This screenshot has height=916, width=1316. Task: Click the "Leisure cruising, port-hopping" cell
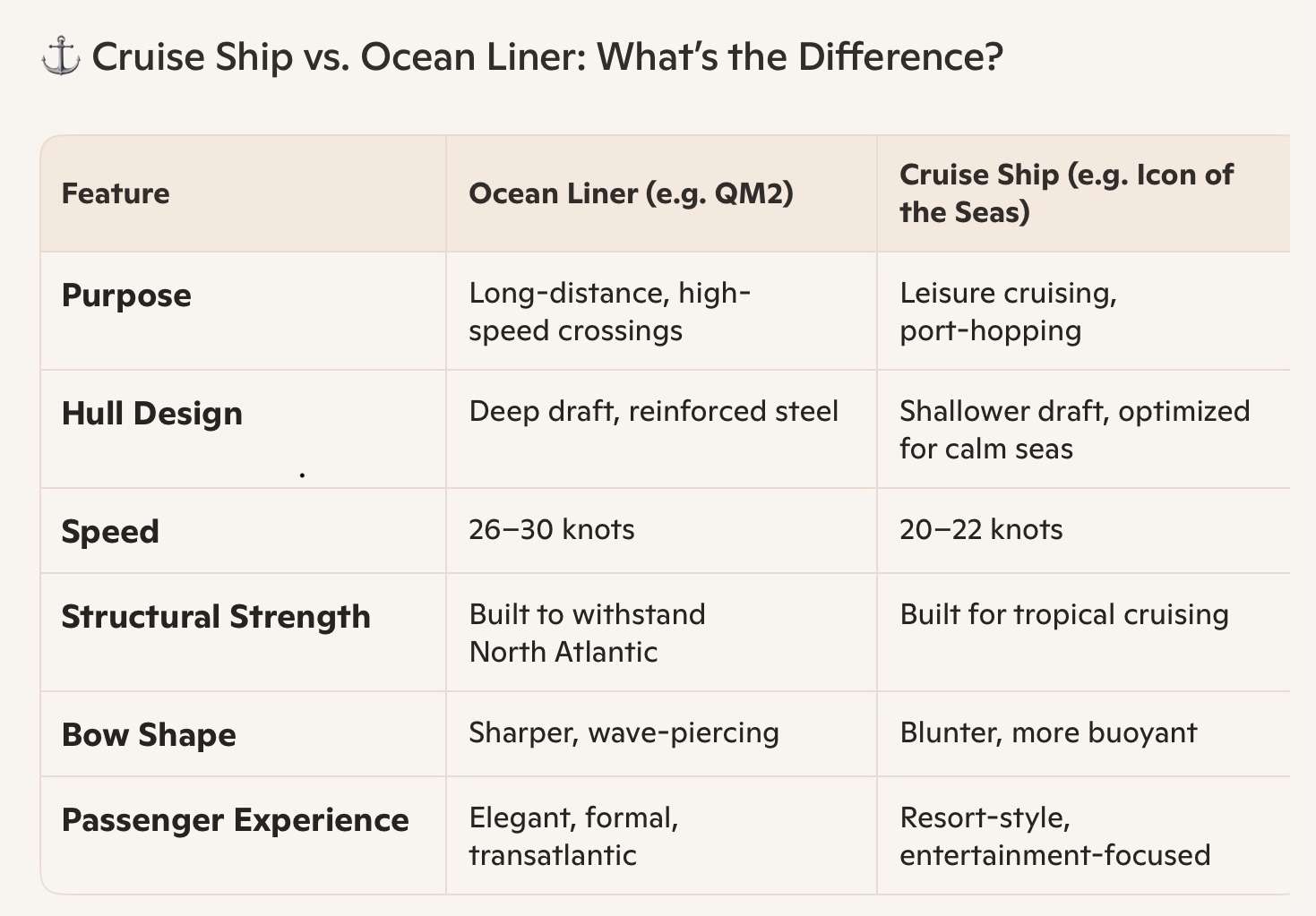[x=1008, y=312]
